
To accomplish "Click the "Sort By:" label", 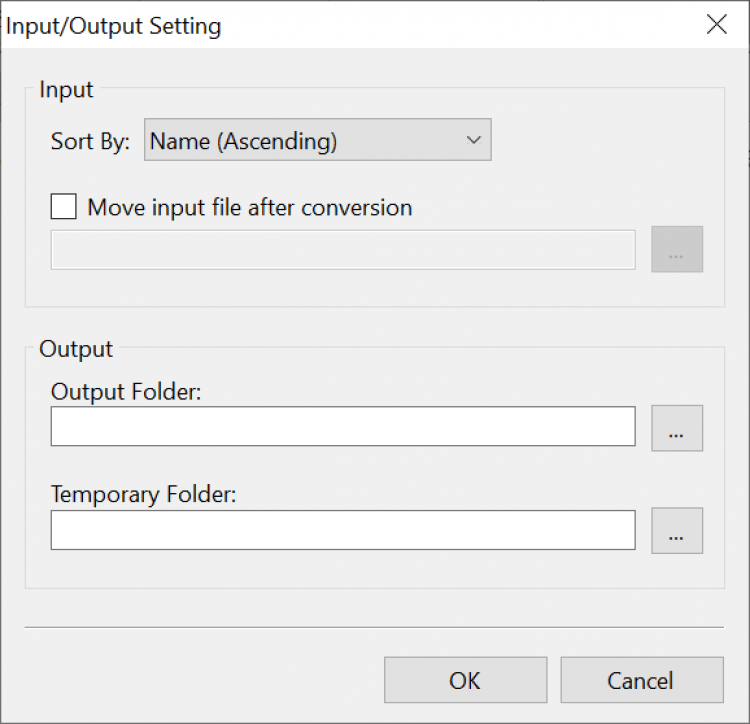I will tap(90, 142).
